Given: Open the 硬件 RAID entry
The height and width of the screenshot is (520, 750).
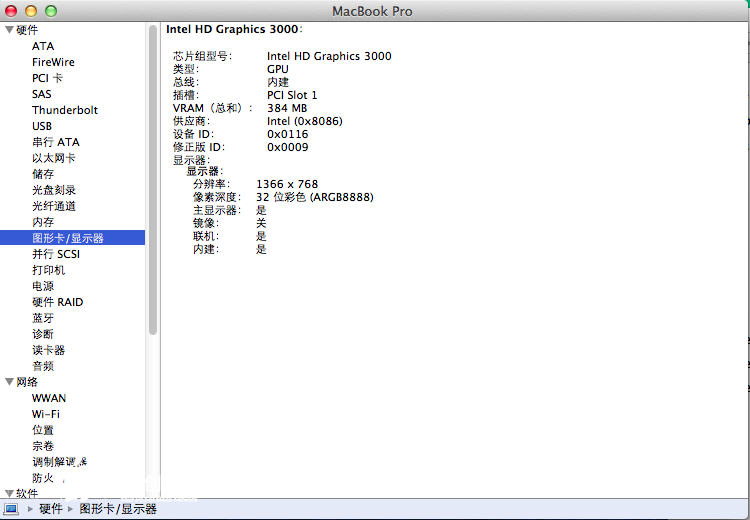Looking at the screenshot, I should (x=57, y=302).
